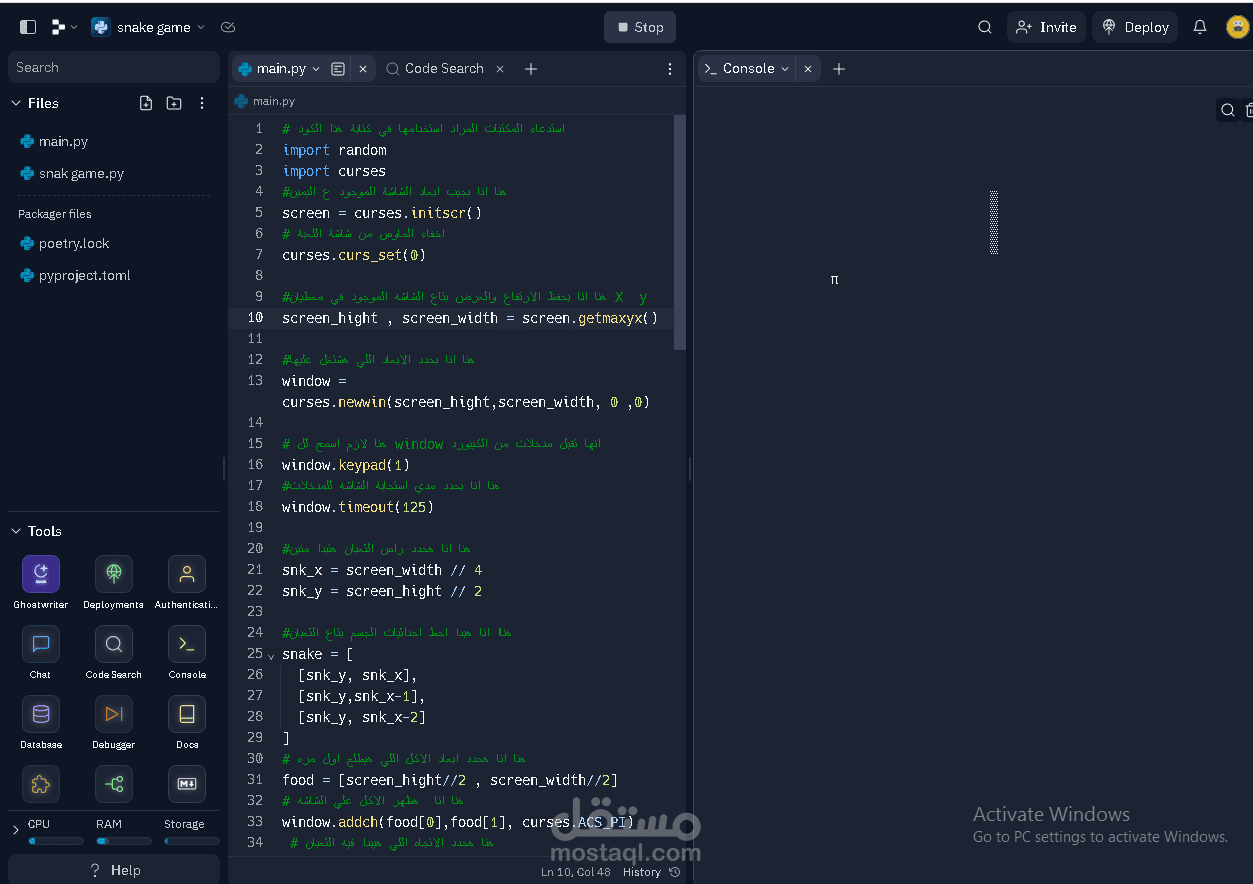Collapse the Tools section
1253x884 pixels.
coord(16,531)
